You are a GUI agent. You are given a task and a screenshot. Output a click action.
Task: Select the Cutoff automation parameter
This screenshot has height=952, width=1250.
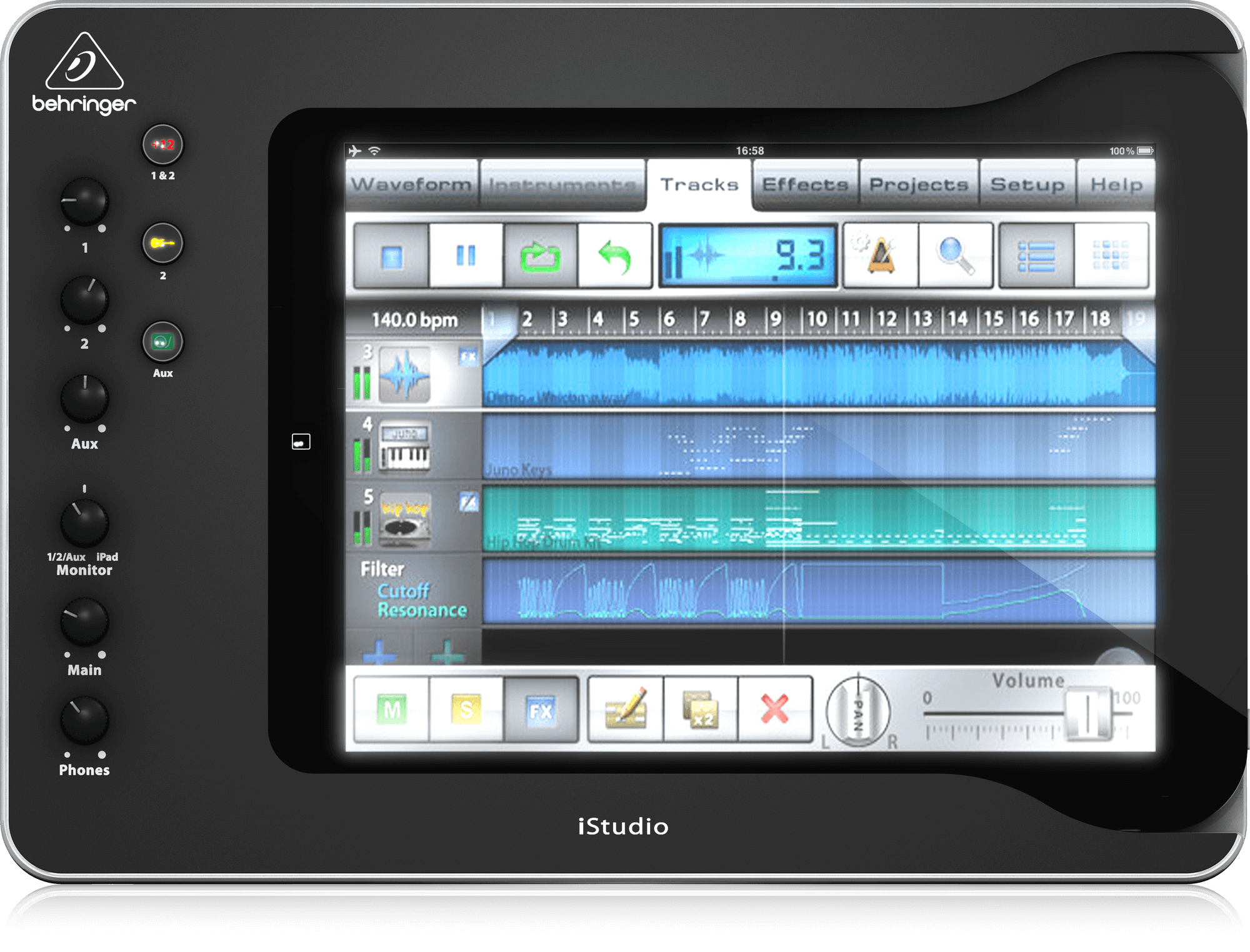[x=403, y=591]
